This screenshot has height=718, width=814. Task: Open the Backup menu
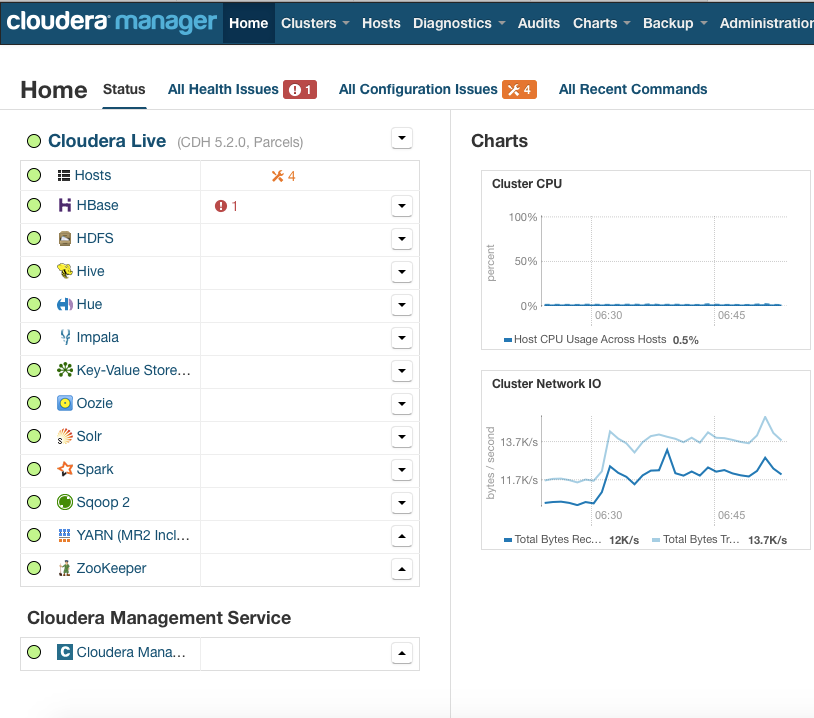(674, 23)
